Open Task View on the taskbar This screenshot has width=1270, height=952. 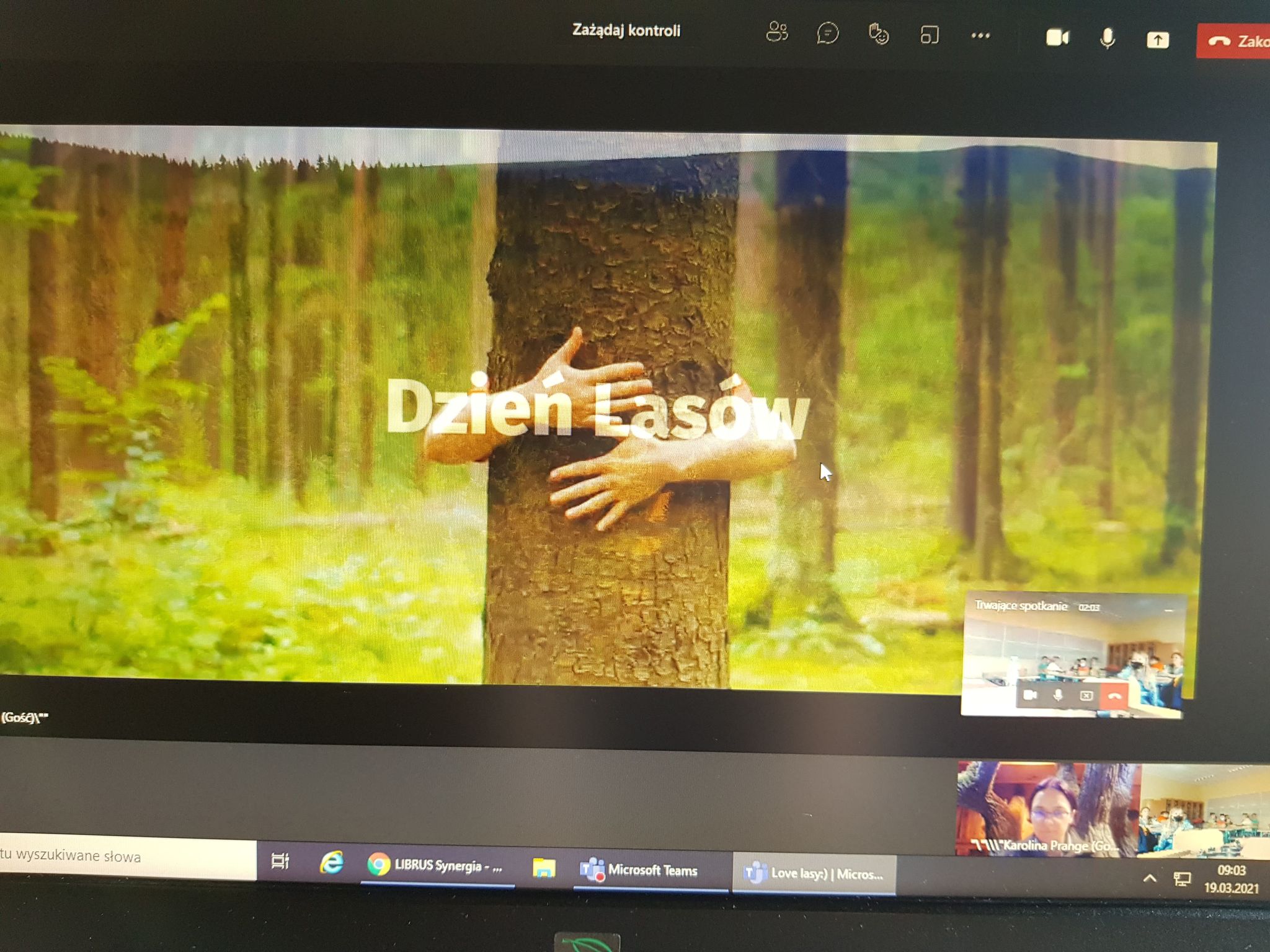coord(280,860)
